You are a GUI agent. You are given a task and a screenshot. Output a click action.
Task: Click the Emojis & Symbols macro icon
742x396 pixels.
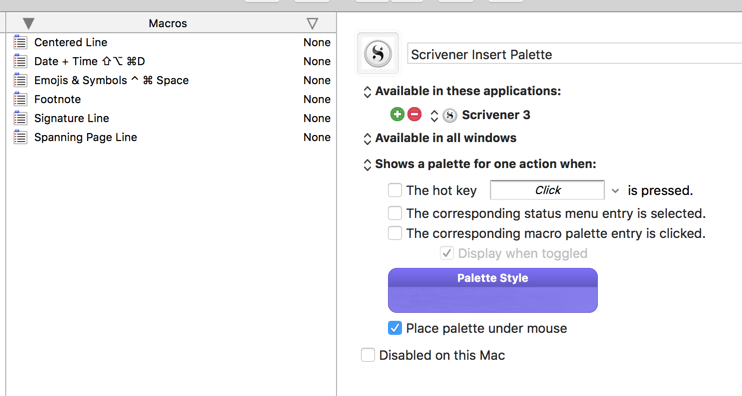(x=20, y=80)
